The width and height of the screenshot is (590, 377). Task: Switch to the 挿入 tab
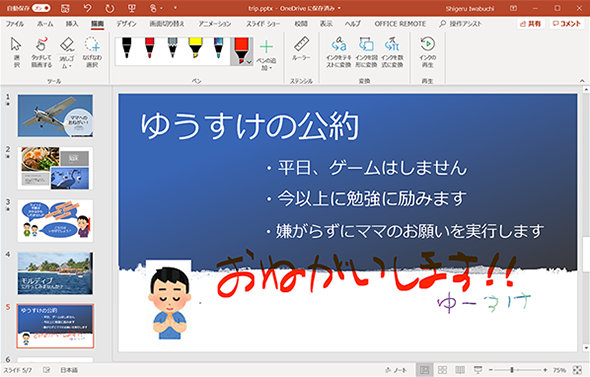click(72, 24)
